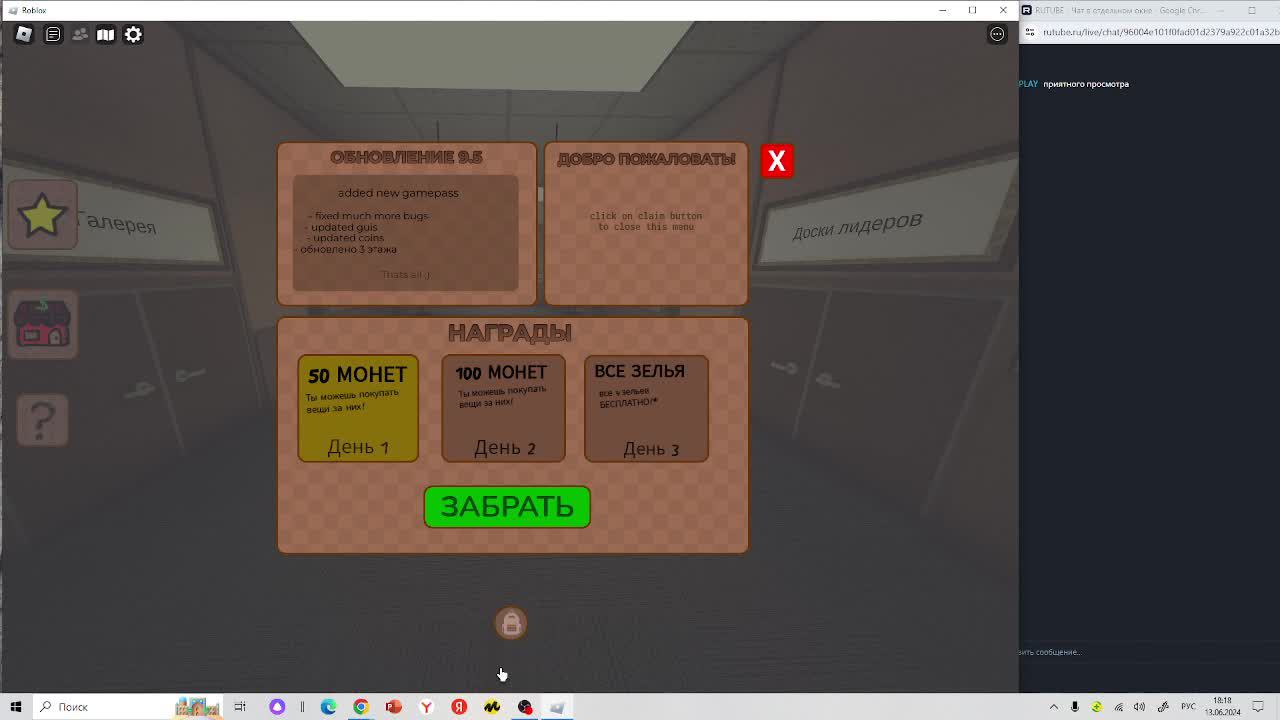Open the gear settings icon in the game

point(133,34)
